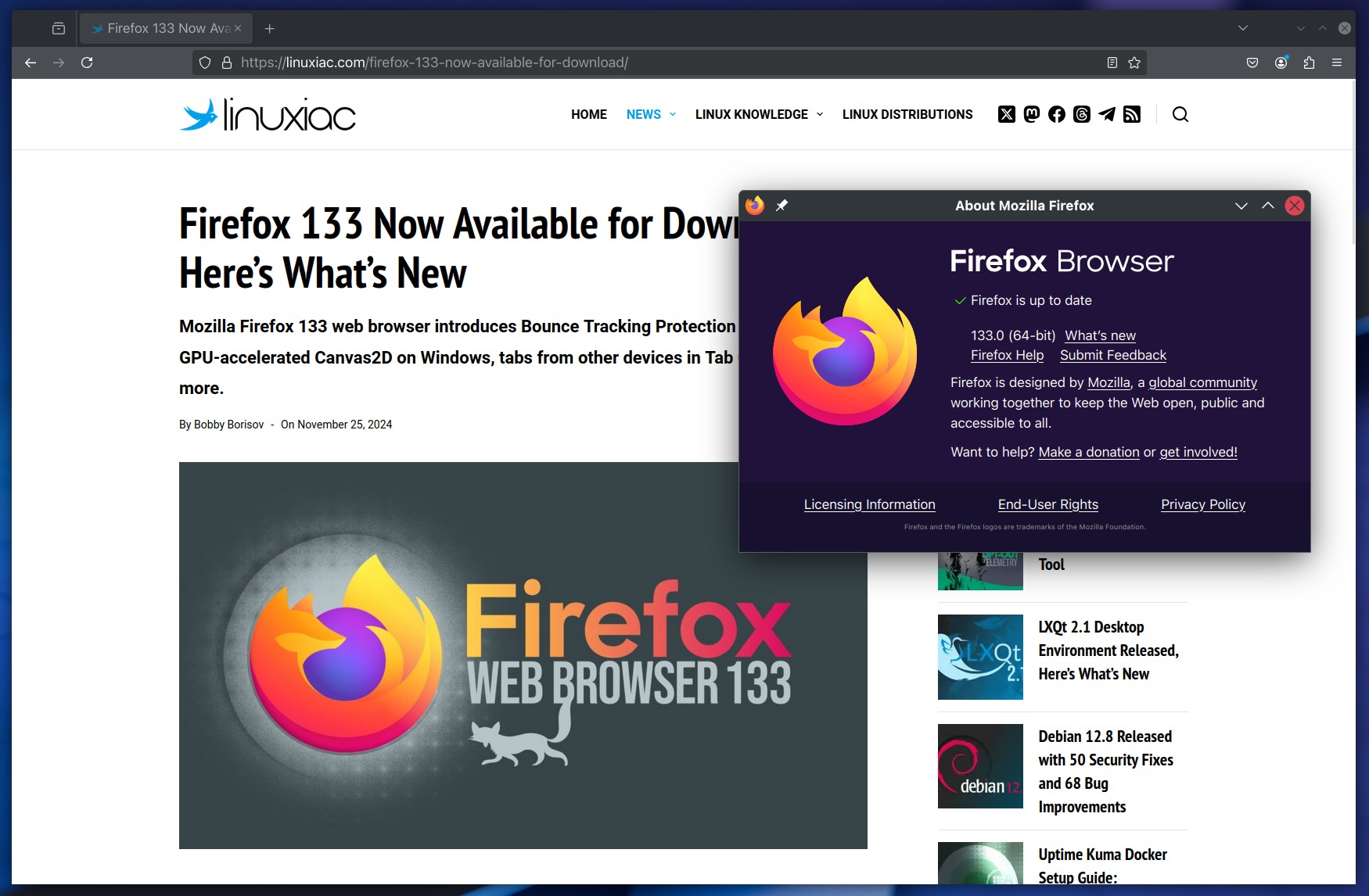
Task: Open linuxiac Telegram social icon
Action: pyautogui.click(x=1107, y=114)
